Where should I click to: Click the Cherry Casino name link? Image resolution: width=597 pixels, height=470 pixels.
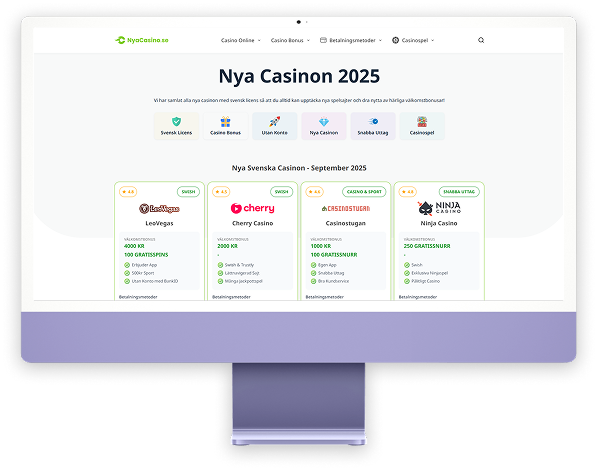(252, 223)
